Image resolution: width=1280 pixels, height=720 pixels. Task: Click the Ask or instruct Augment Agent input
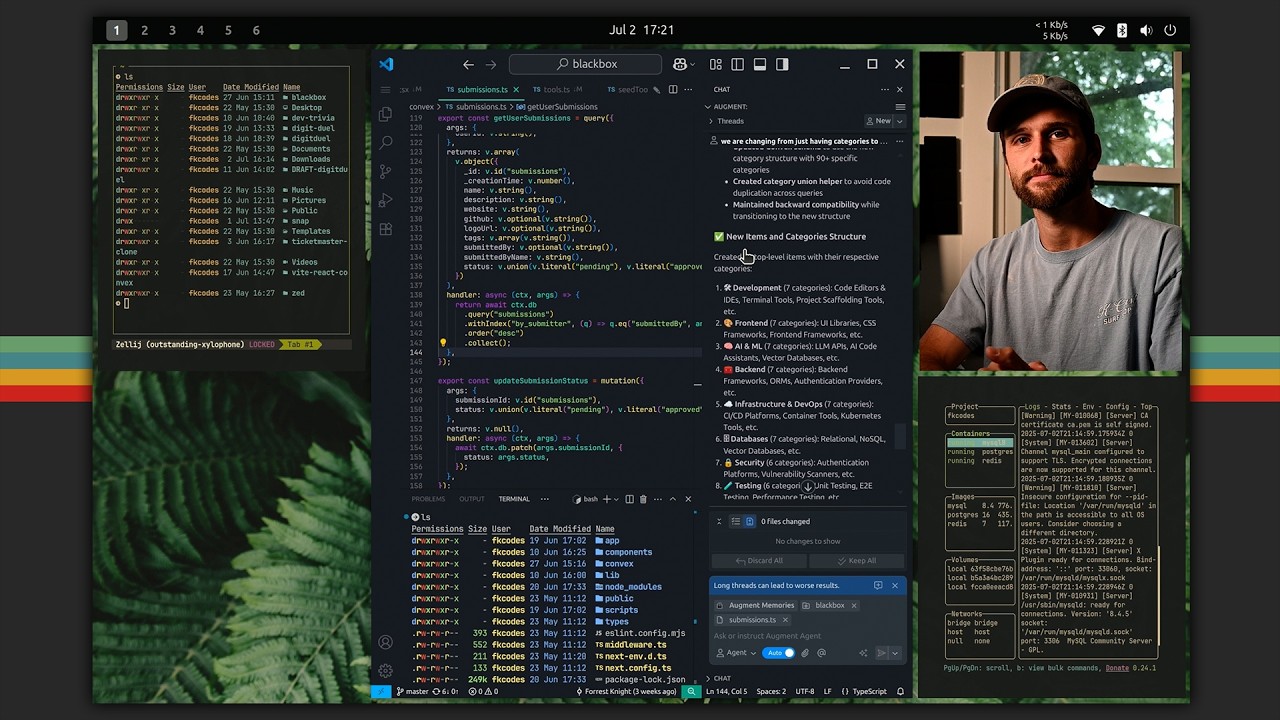pos(808,636)
